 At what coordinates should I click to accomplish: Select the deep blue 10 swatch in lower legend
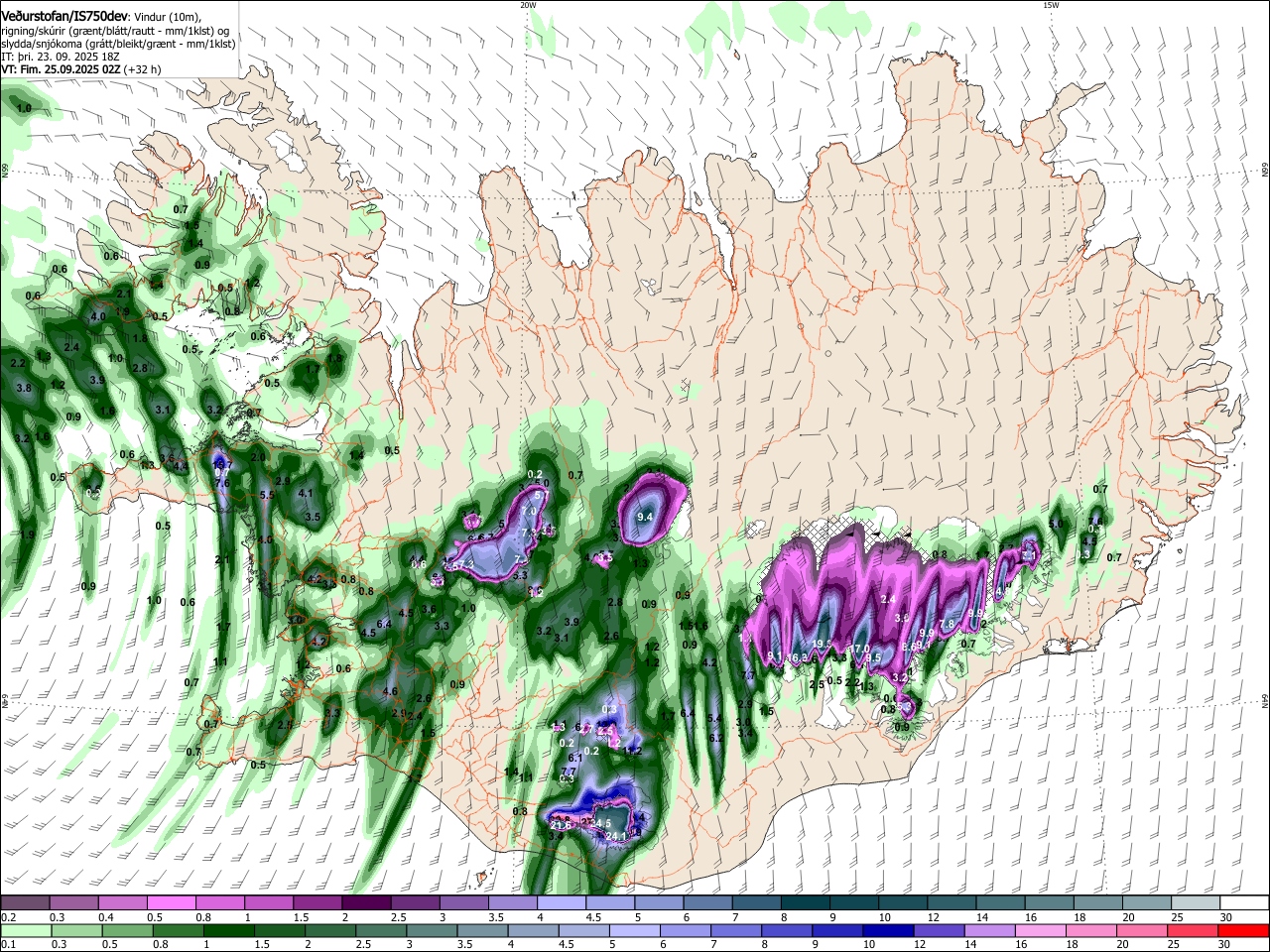(x=887, y=931)
